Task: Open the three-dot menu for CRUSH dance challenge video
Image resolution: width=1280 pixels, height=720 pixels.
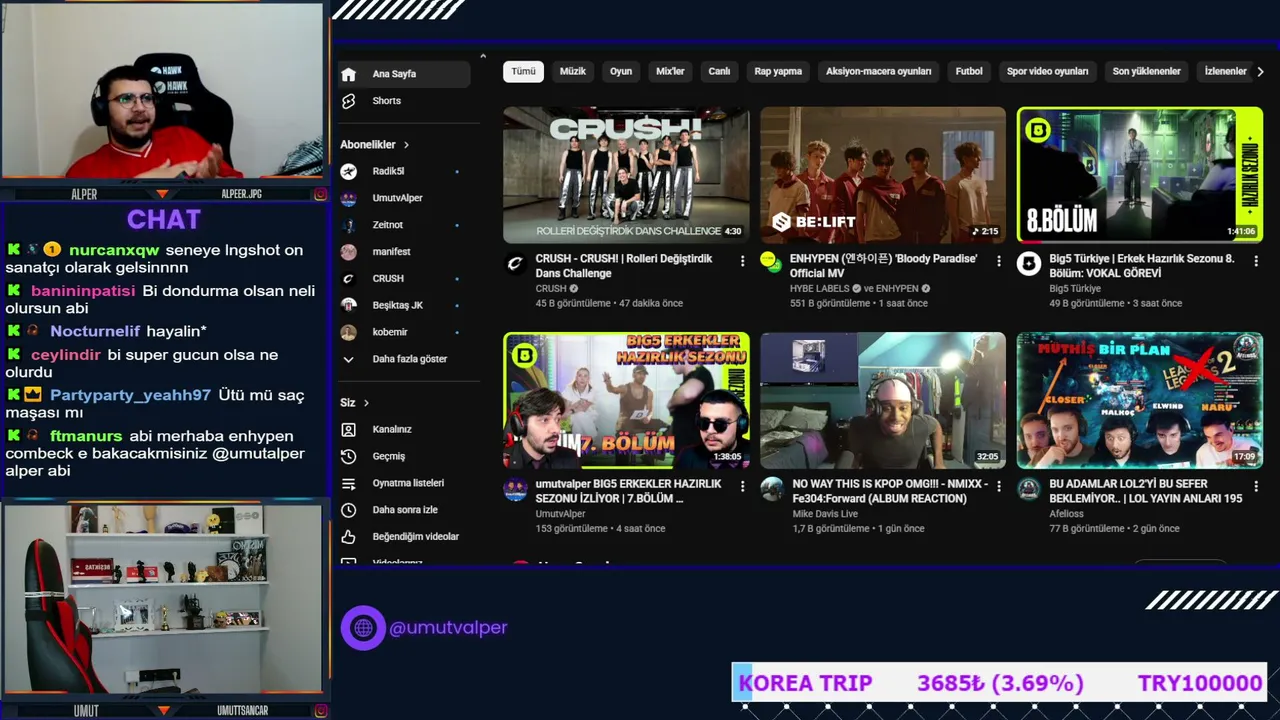Action: 742,261
